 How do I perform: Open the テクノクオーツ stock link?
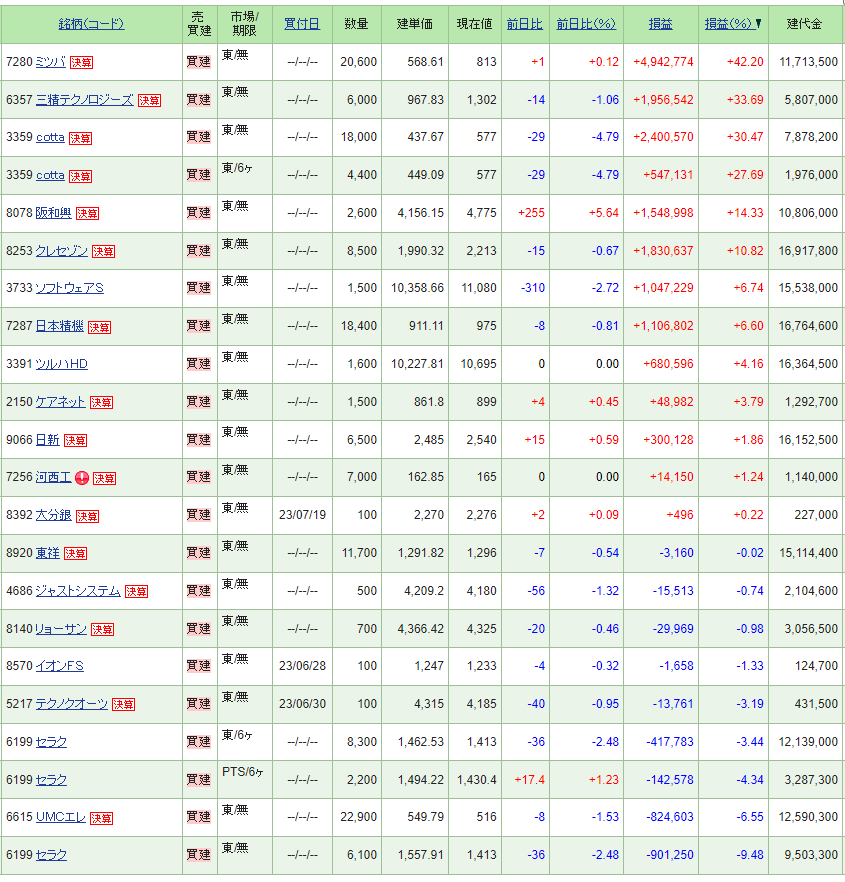[71, 704]
